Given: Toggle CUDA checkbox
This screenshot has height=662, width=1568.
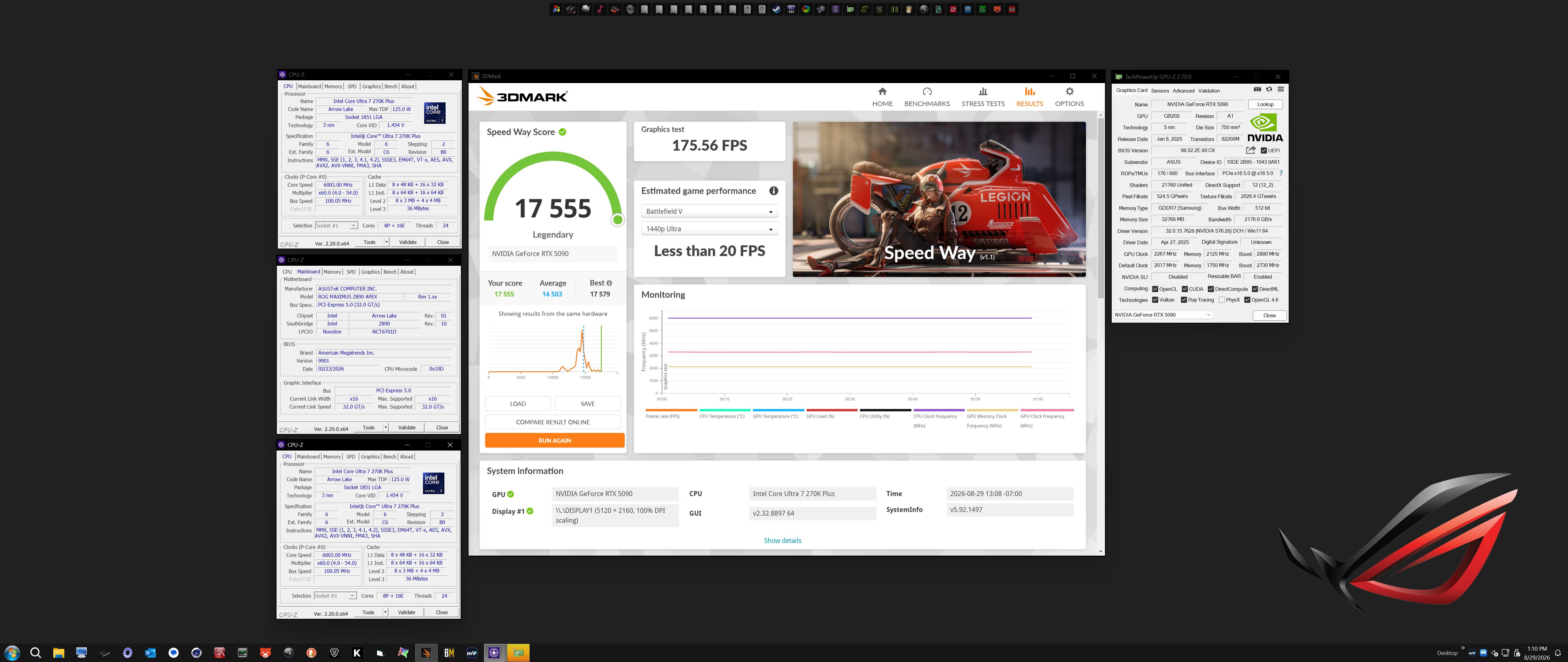Looking at the screenshot, I should (x=1185, y=289).
